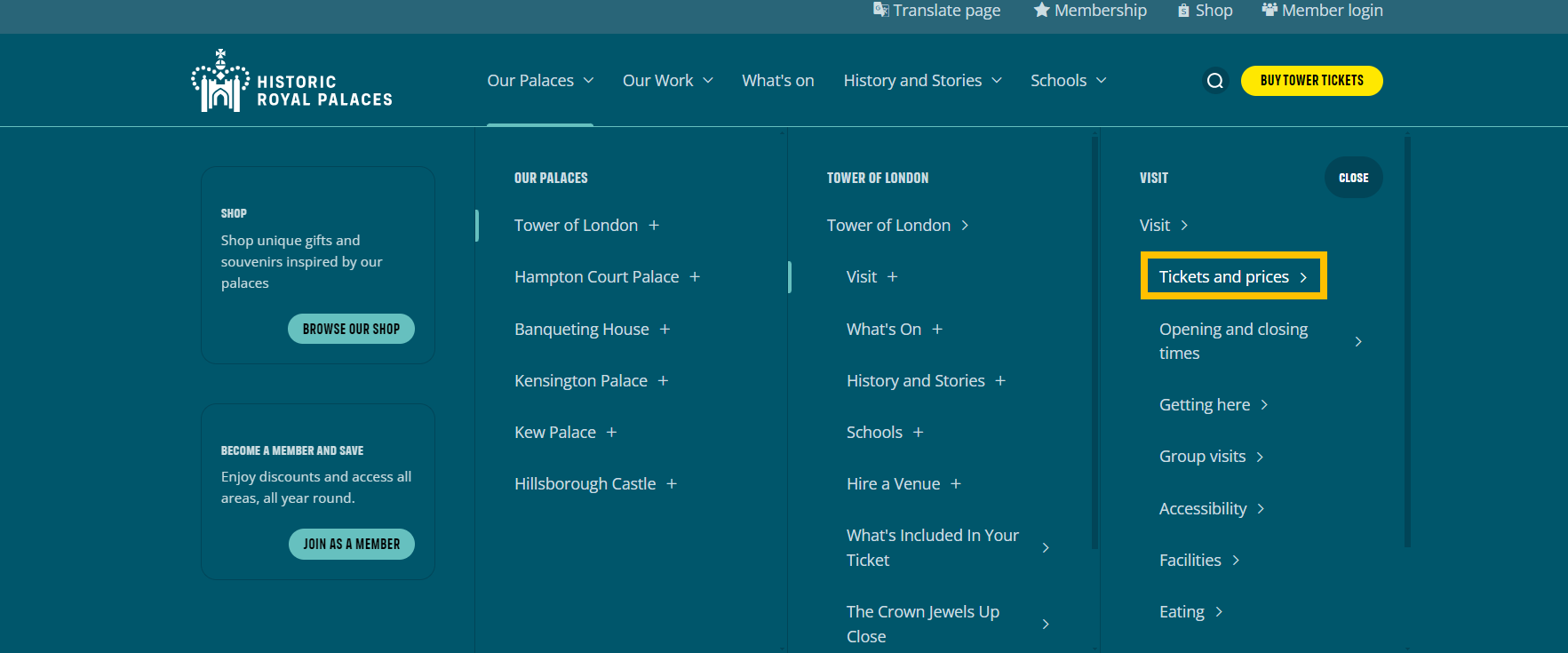Open Opening and closing times link
This screenshot has height=653, width=1568.
(1261, 341)
